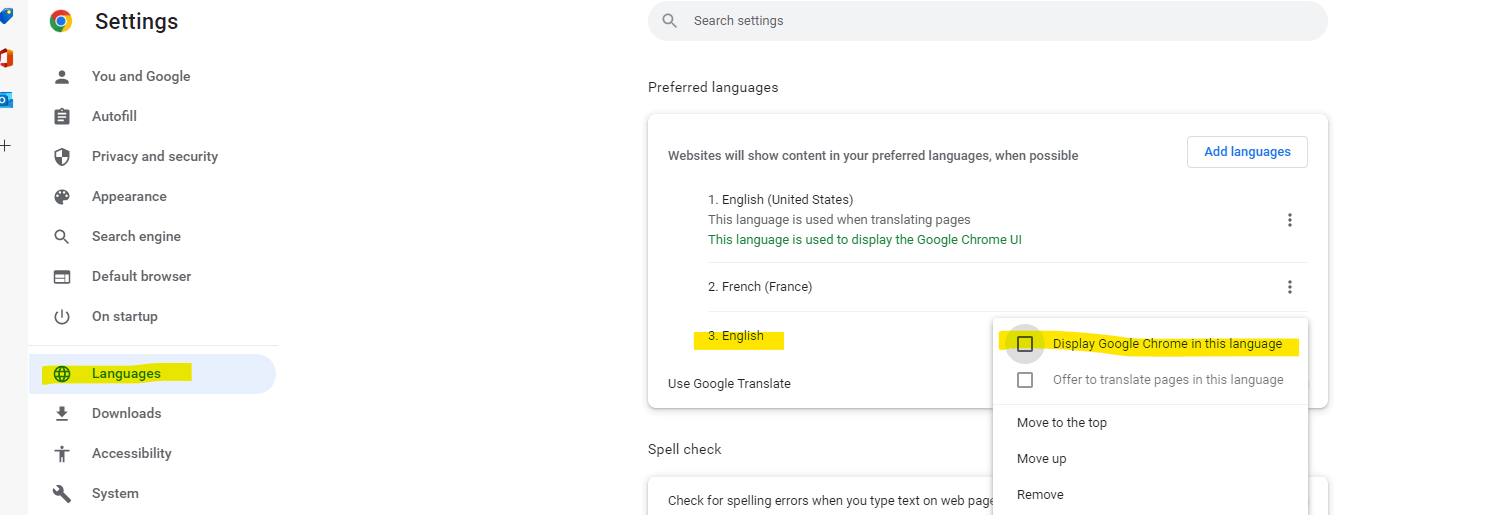The image size is (1490, 515).
Task: Click the Privacy and security shield icon
Action: (62, 157)
